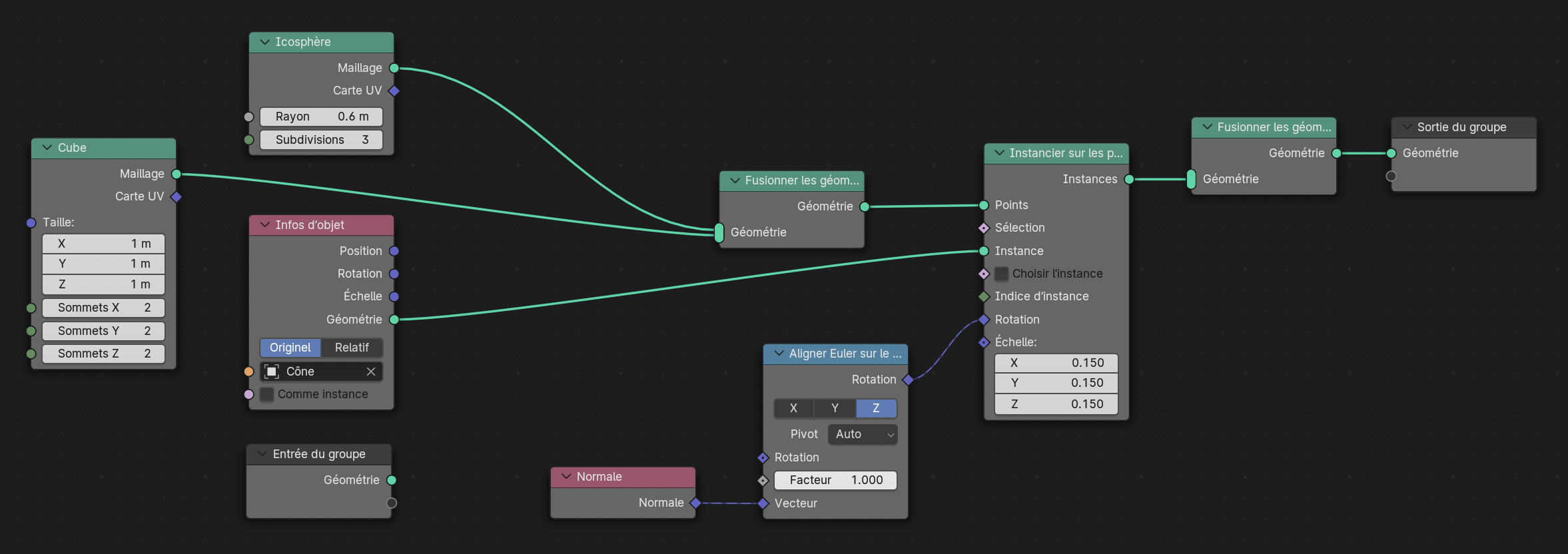Select the Relatif transform space option
The width and height of the screenshot is (1568, 554).
352,348
